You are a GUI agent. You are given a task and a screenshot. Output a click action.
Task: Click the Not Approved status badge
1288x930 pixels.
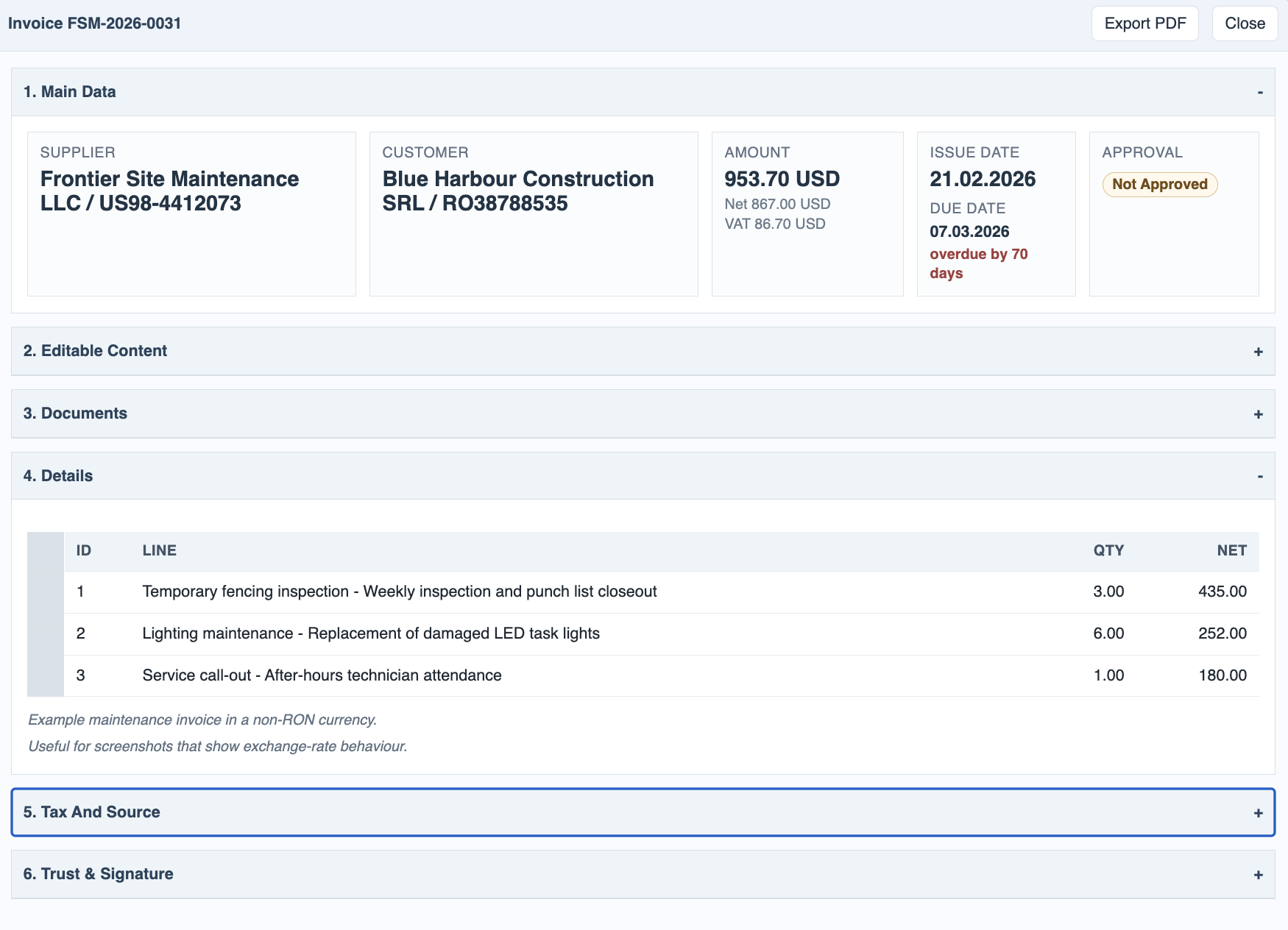(x=1160, y=184)
